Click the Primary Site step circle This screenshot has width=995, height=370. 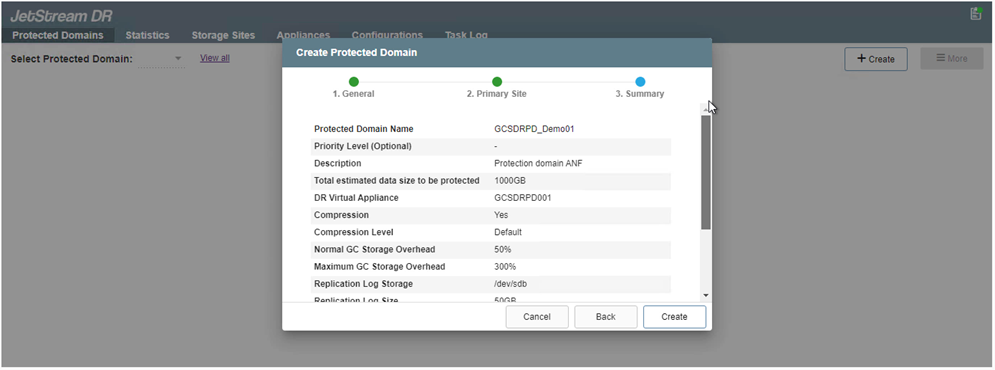pyautogui.click(x=497, y=81)
